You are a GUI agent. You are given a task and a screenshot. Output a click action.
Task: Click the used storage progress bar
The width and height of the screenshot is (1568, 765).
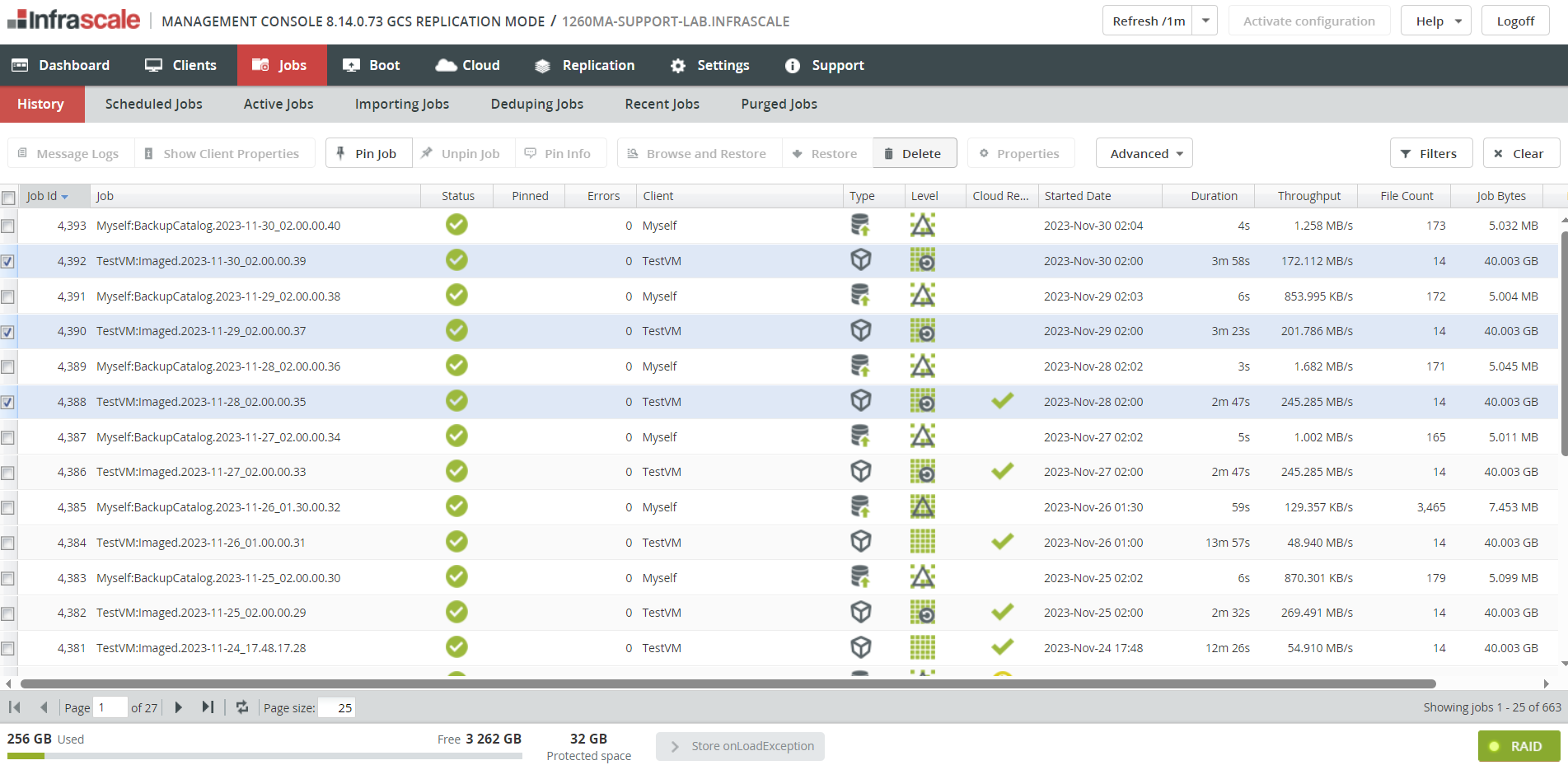pos(264,755)
